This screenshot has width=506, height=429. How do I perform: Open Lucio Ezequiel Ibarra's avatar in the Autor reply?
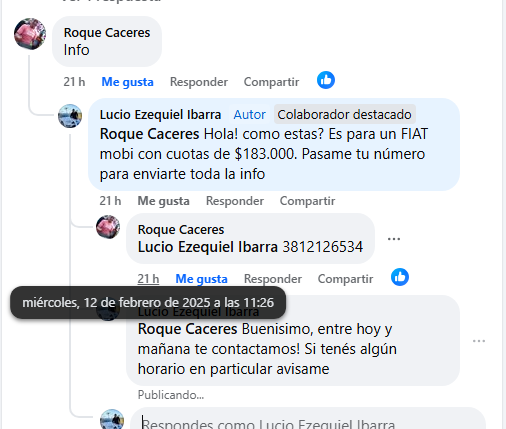click(70, 116)
